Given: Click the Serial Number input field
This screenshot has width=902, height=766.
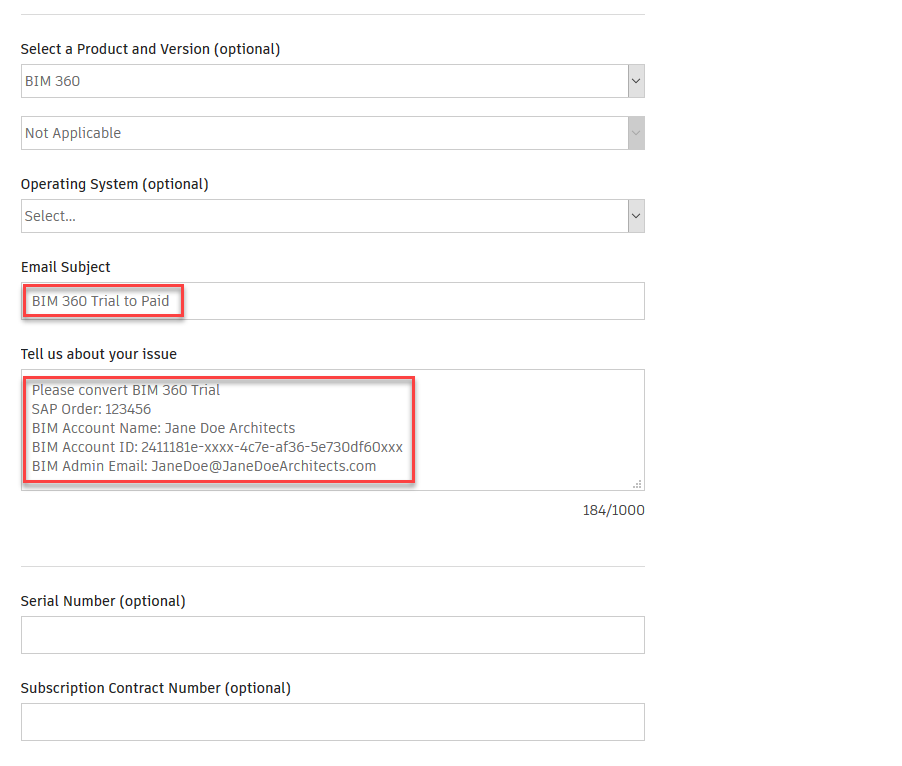Looking at the screenshot, I should tap(330, 634).
